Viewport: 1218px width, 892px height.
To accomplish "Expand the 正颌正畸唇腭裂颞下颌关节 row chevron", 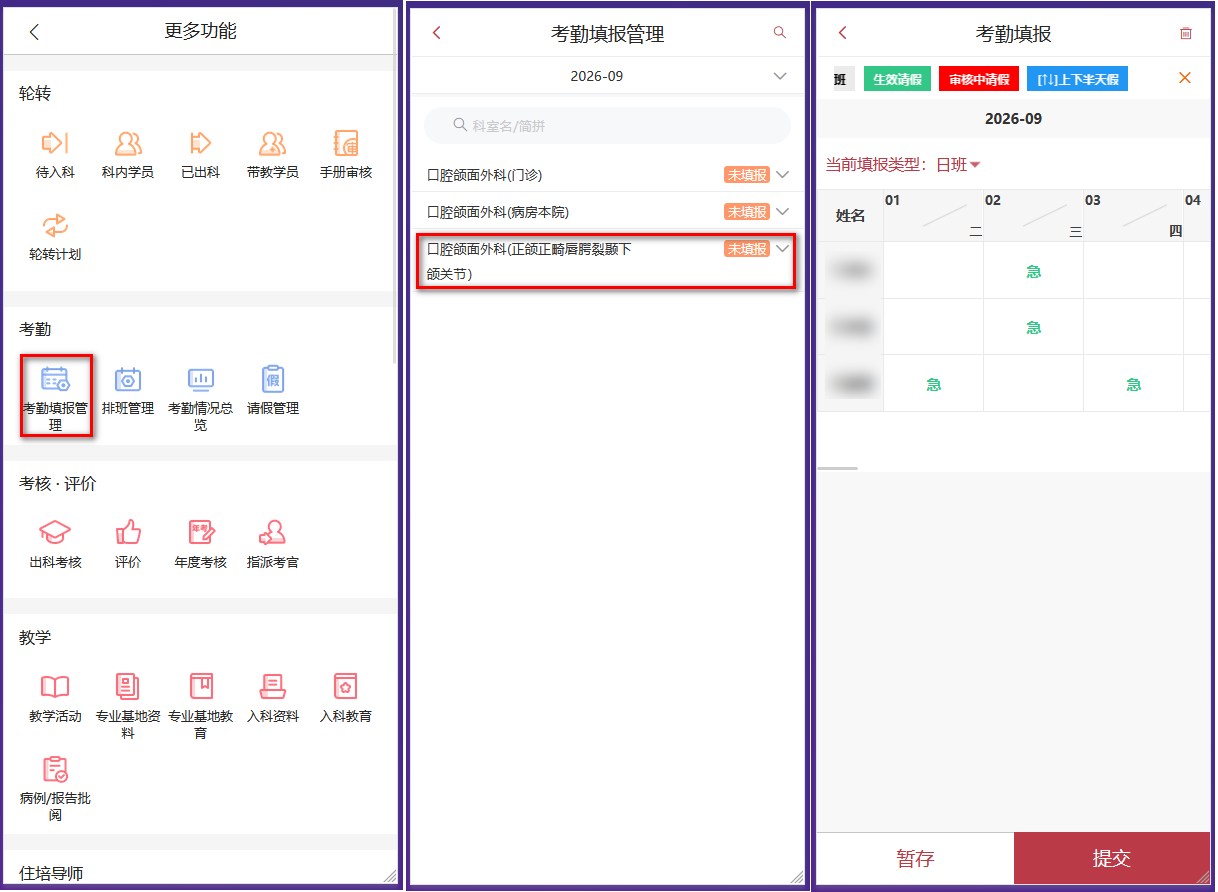I will (782, 249).
